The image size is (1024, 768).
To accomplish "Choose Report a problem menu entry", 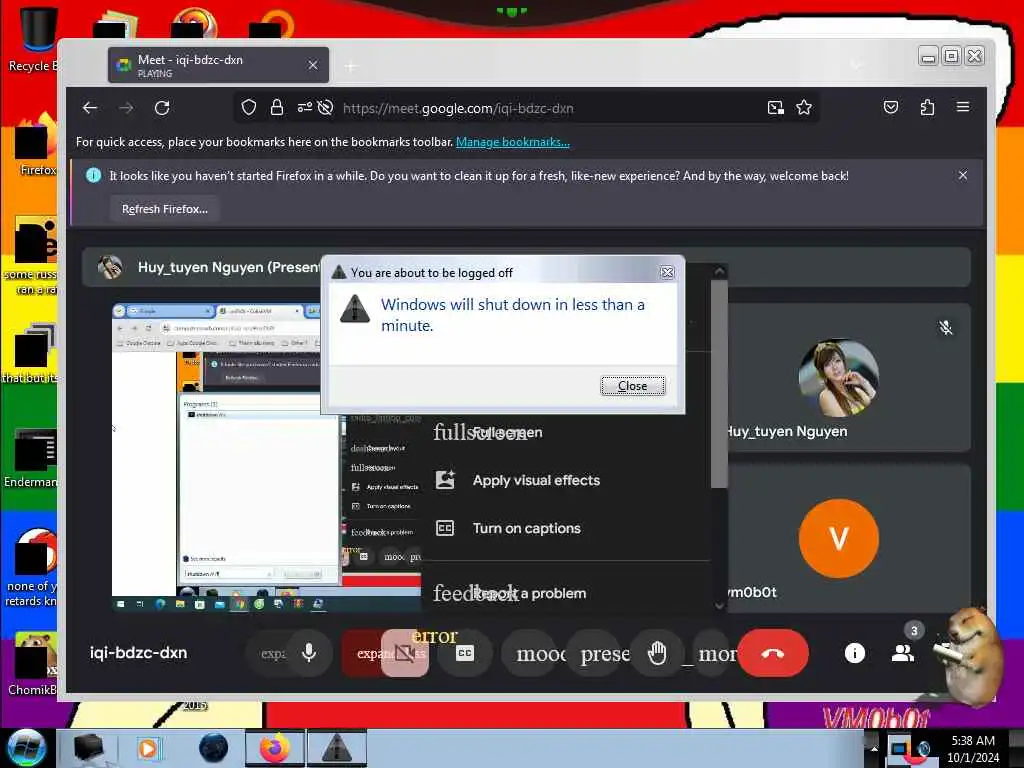I will point(565,593).
